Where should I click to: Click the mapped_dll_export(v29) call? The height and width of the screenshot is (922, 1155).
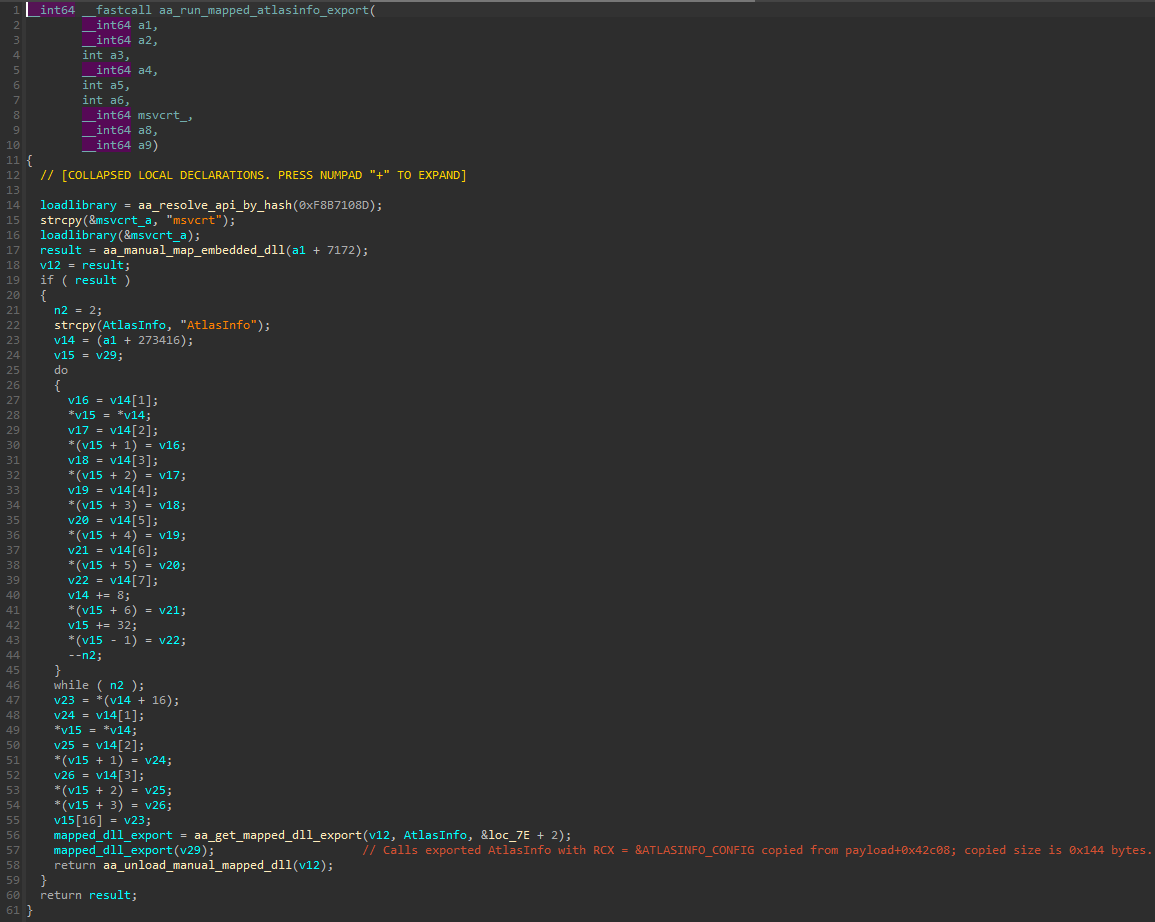click(x=134, y=851)
